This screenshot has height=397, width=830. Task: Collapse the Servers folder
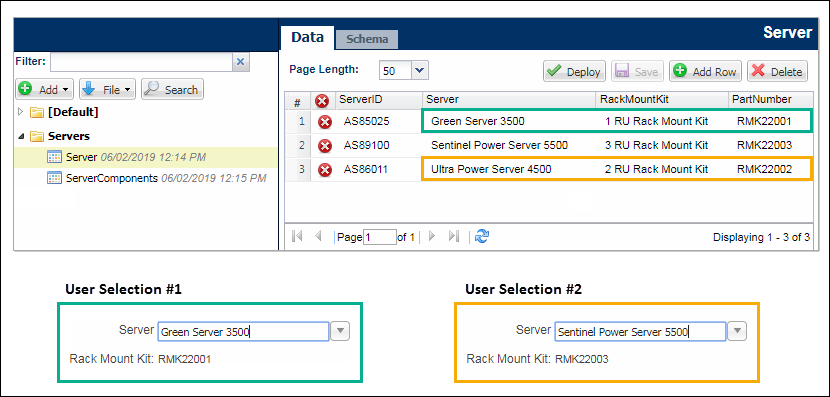[21, 136]
